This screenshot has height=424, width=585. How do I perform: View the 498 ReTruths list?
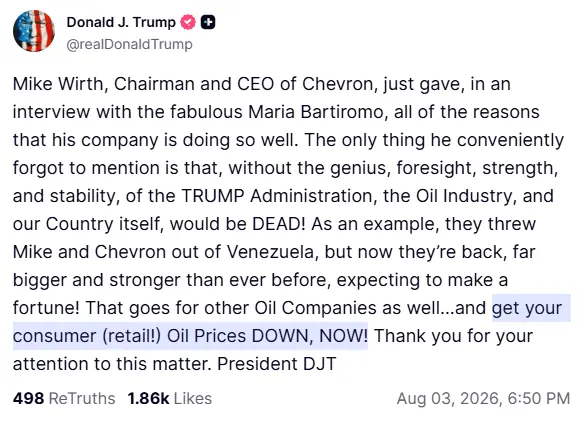point(64,398)
